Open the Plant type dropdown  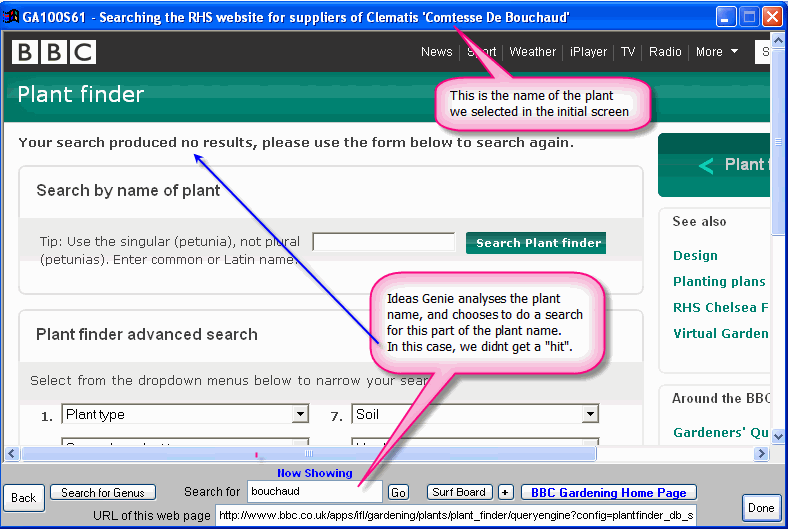[185, 414]
